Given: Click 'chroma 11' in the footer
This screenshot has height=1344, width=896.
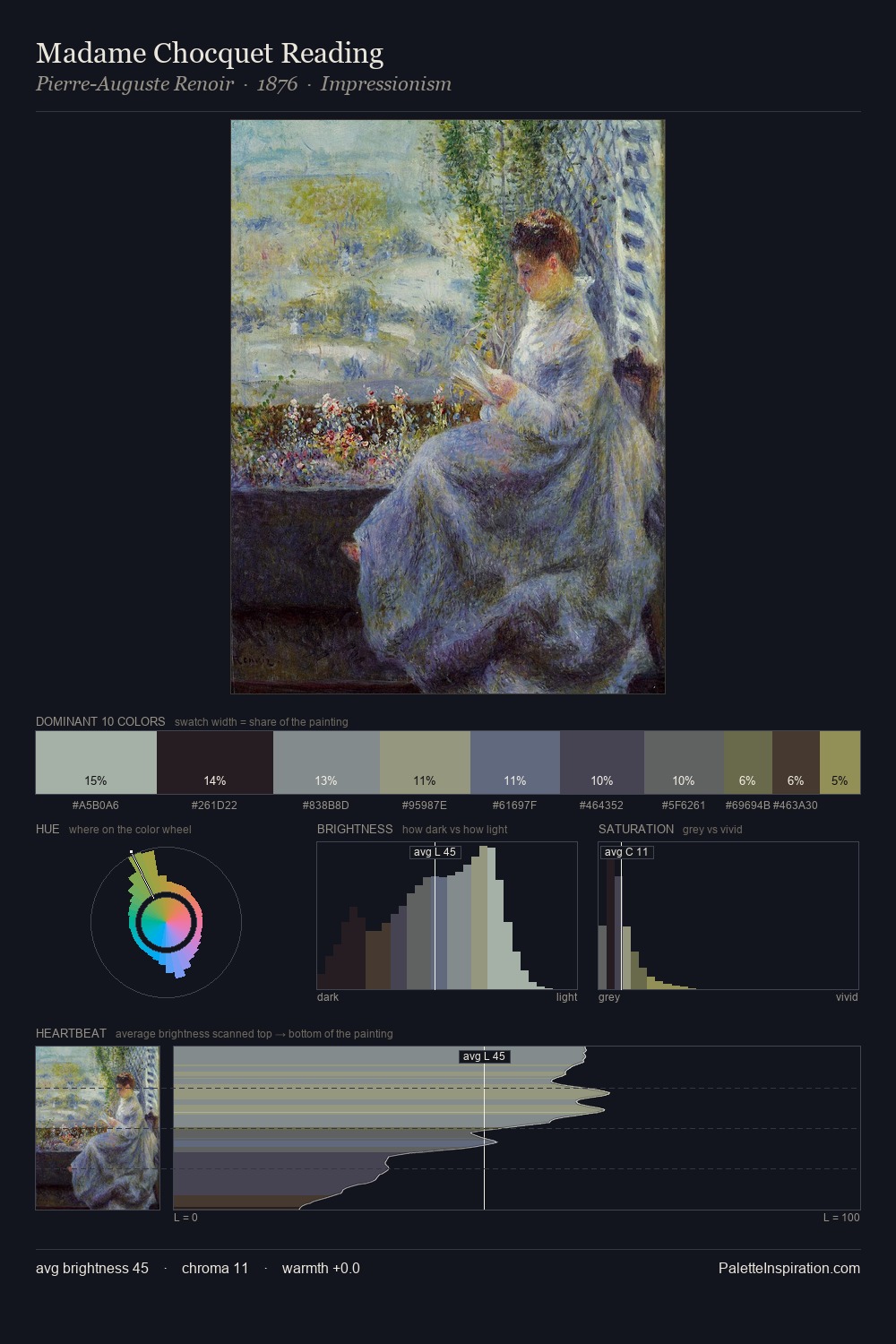Looking at the screenshot, I should tap(215, 1268).
